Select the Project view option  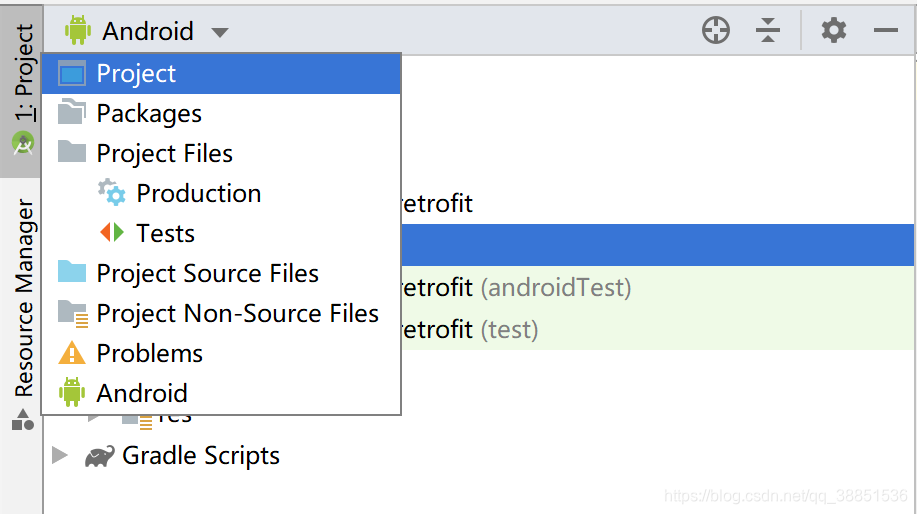click(x=221, y=74)
